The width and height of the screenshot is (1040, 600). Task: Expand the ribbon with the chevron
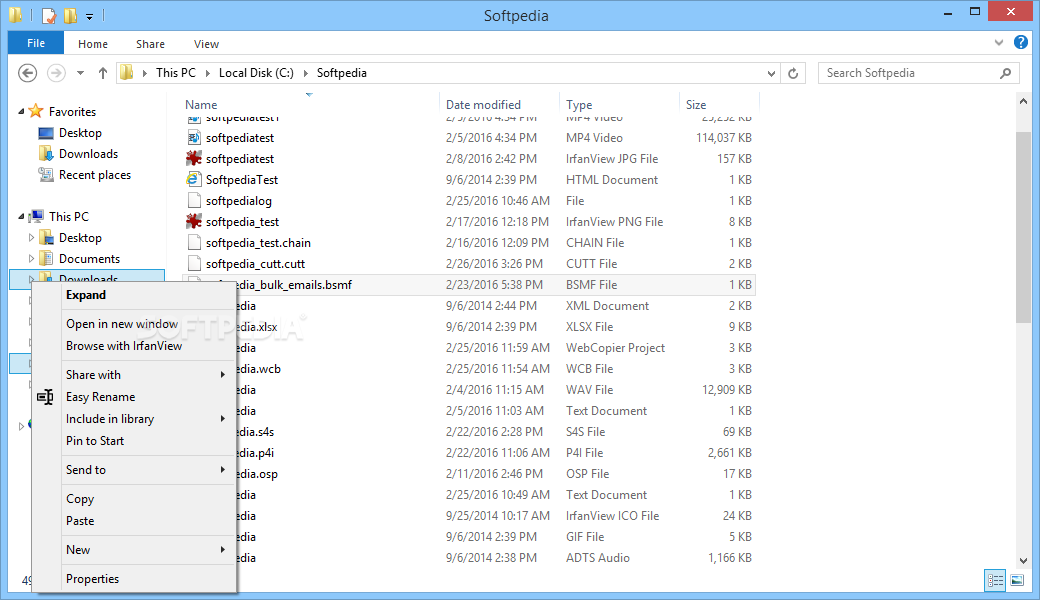pos(999,42)
